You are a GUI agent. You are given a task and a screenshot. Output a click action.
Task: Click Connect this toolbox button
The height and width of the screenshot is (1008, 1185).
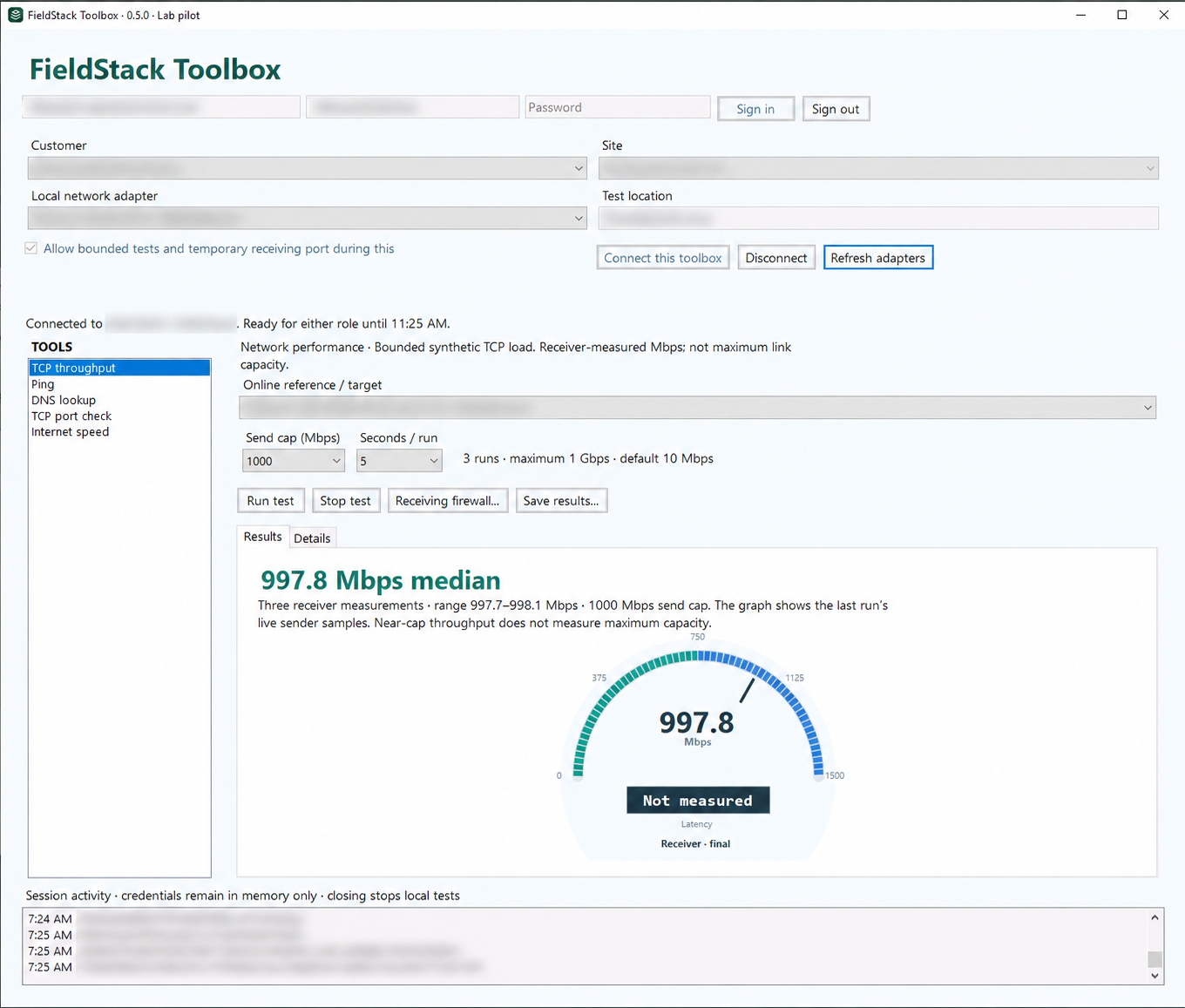click(x=663, y=258)
